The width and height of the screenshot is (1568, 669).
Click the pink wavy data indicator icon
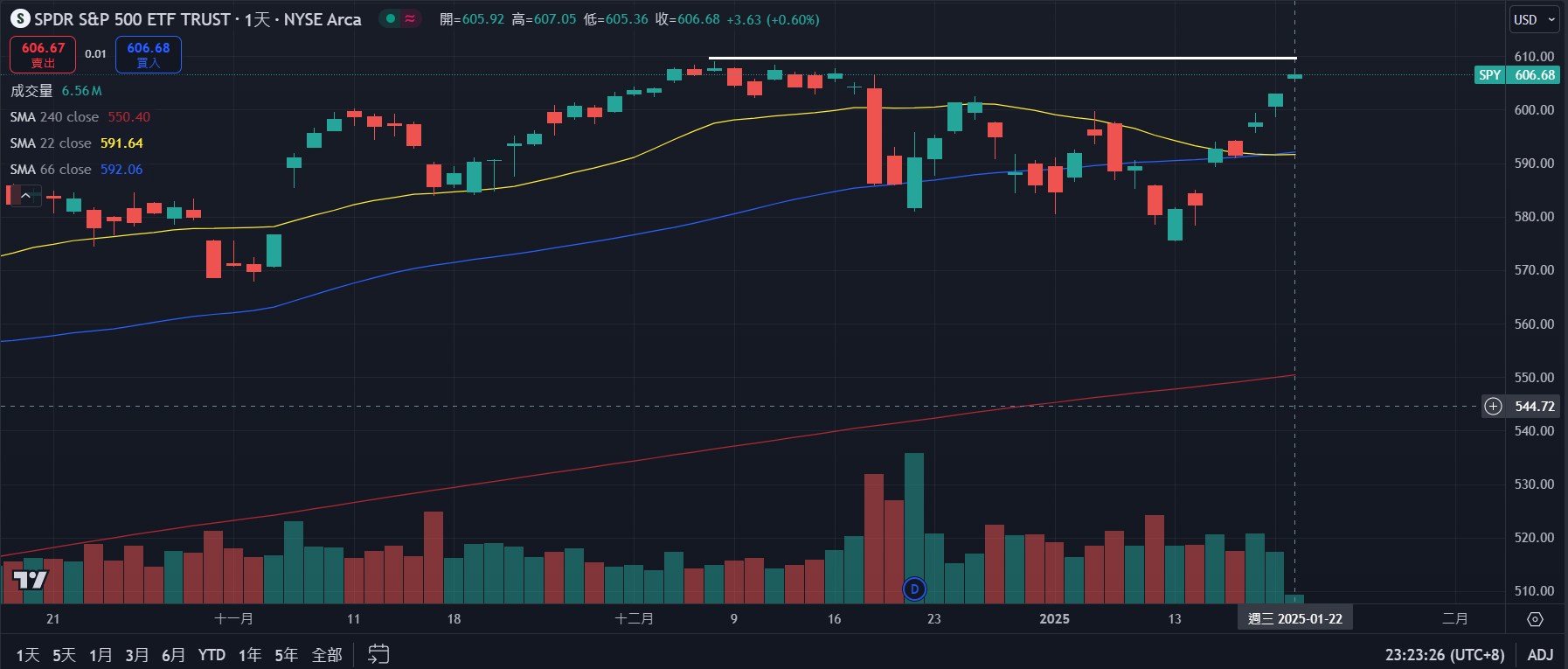410,18
